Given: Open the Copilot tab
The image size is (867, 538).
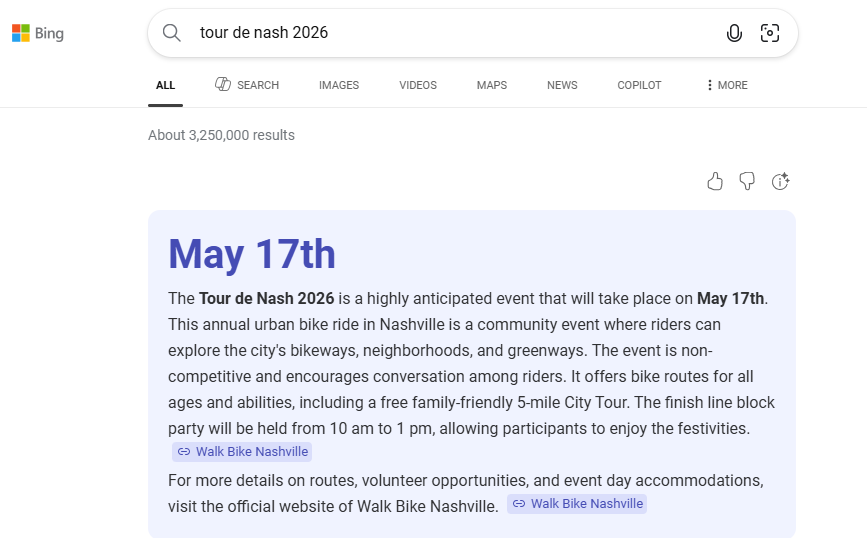Looking at the screenshot, I should click(639, 85).
